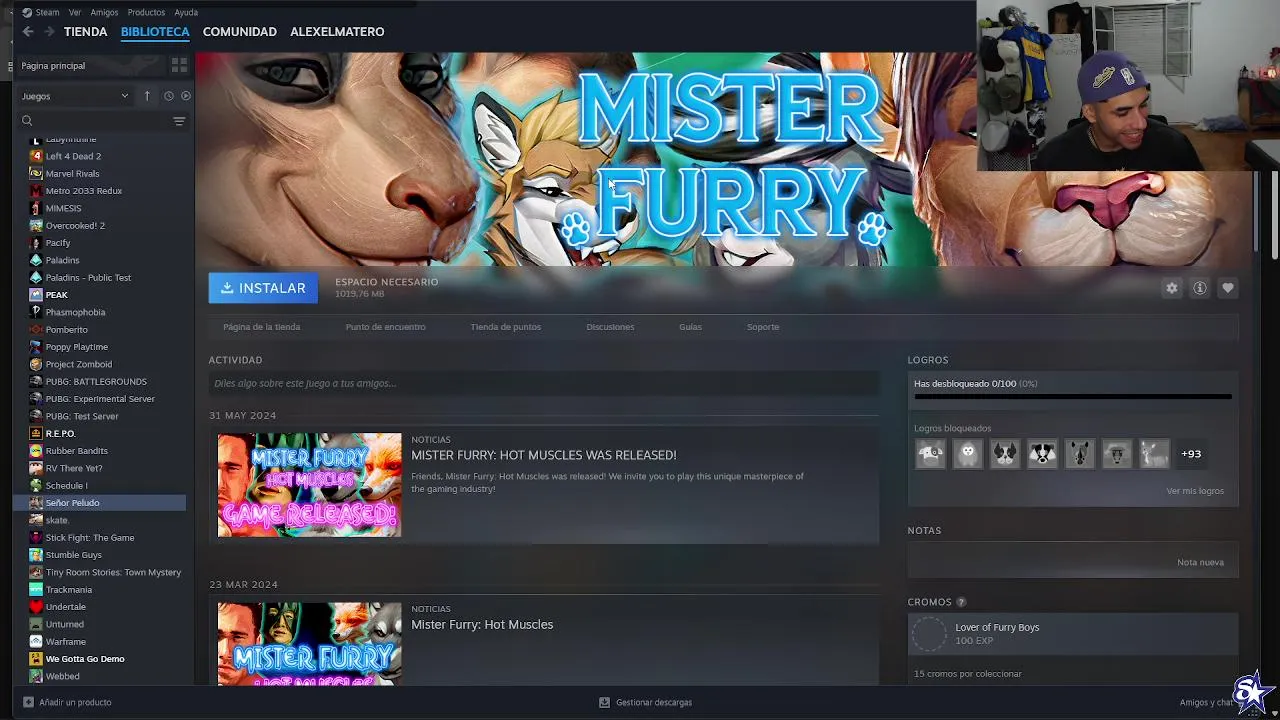This screenshot has height=720, width=1280.
Task: Select PEAK in game list
Action: click(56, 295)
